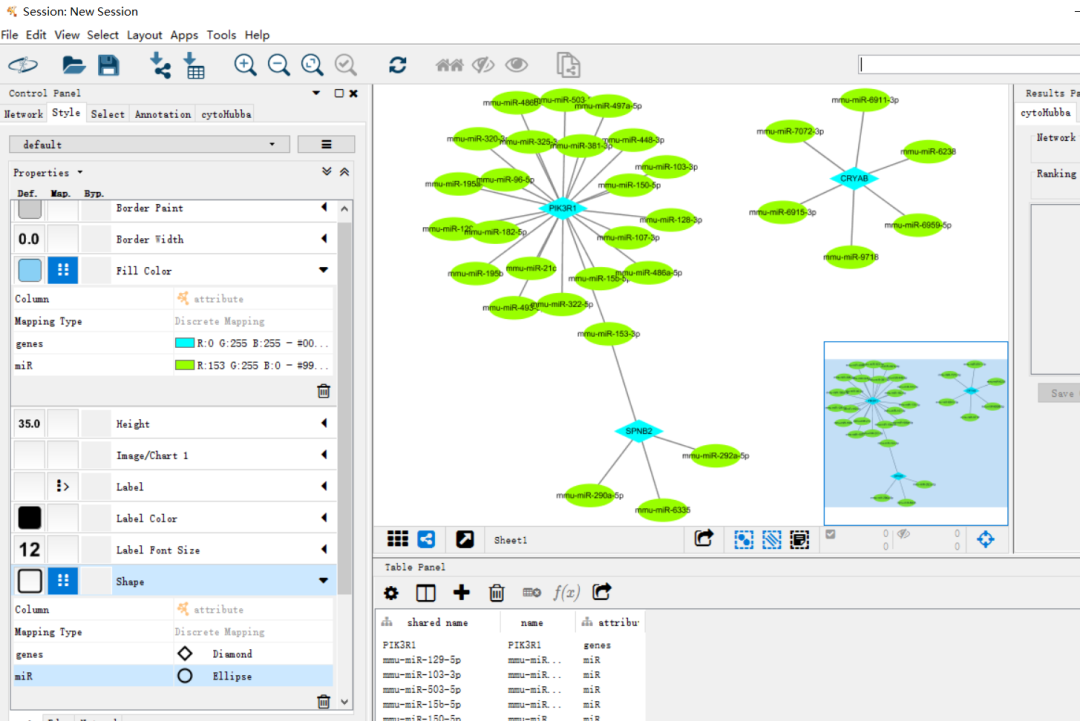Screen dimensions: 1080x721
Task: Delete selected rows in Table Panel
Action: click(x=497, y=592)
